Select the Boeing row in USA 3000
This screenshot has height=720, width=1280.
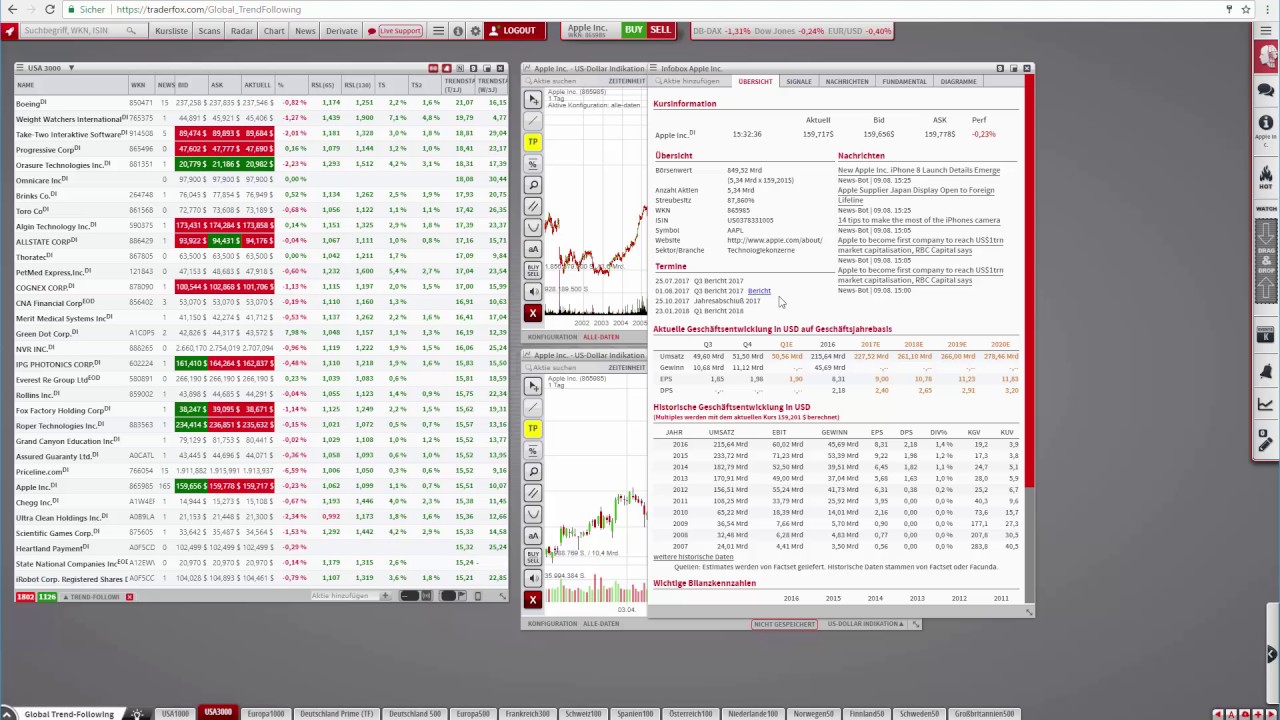[x=260, y=103]
